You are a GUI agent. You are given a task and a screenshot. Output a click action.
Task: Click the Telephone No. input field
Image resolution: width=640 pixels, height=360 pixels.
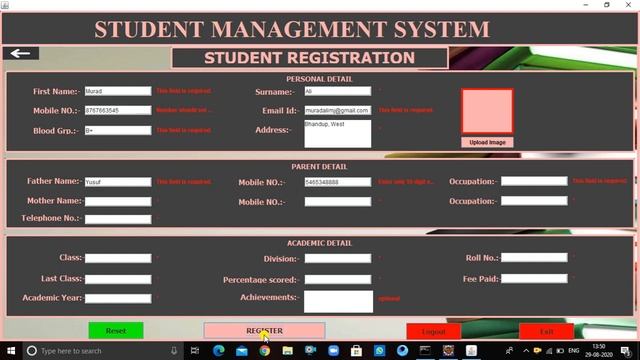[118, 219]
